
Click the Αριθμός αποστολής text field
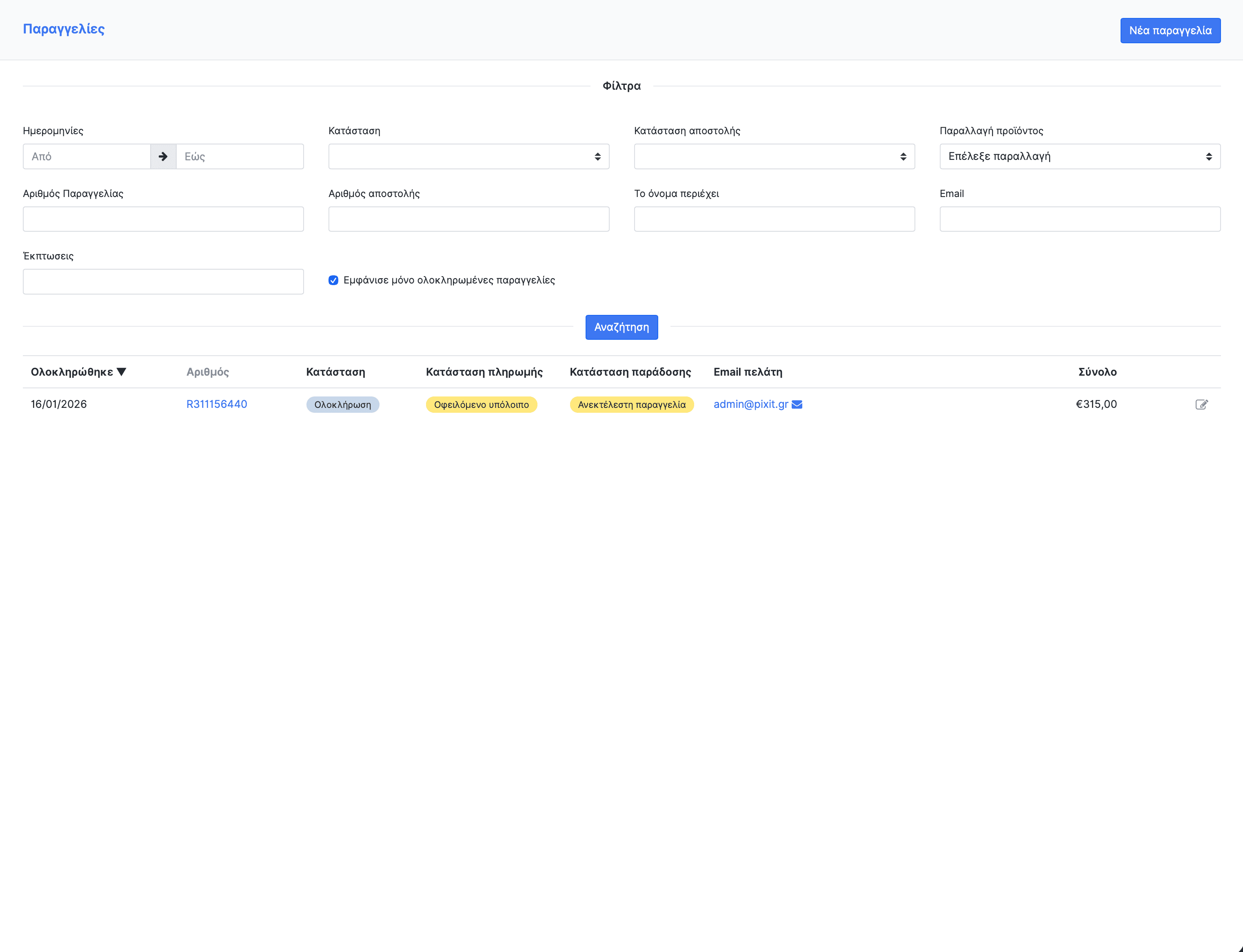click(x=468, y=219)
